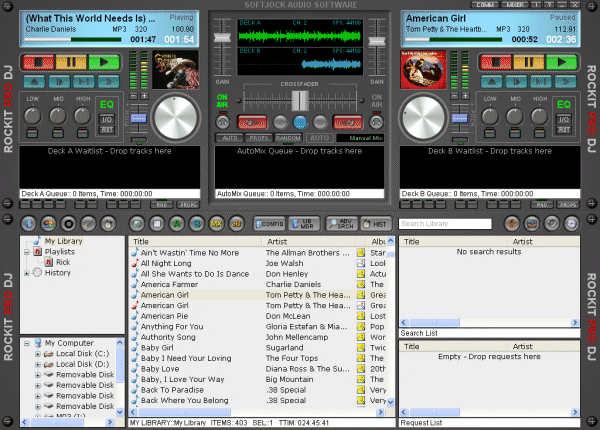Expand the first Removable Disk node

click(x=38, y=375)
